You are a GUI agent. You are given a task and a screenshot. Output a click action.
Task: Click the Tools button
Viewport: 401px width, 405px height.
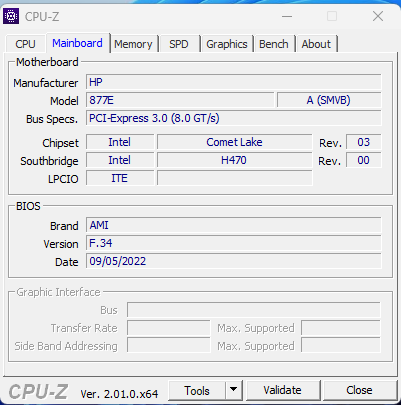(x=197, y=390)
